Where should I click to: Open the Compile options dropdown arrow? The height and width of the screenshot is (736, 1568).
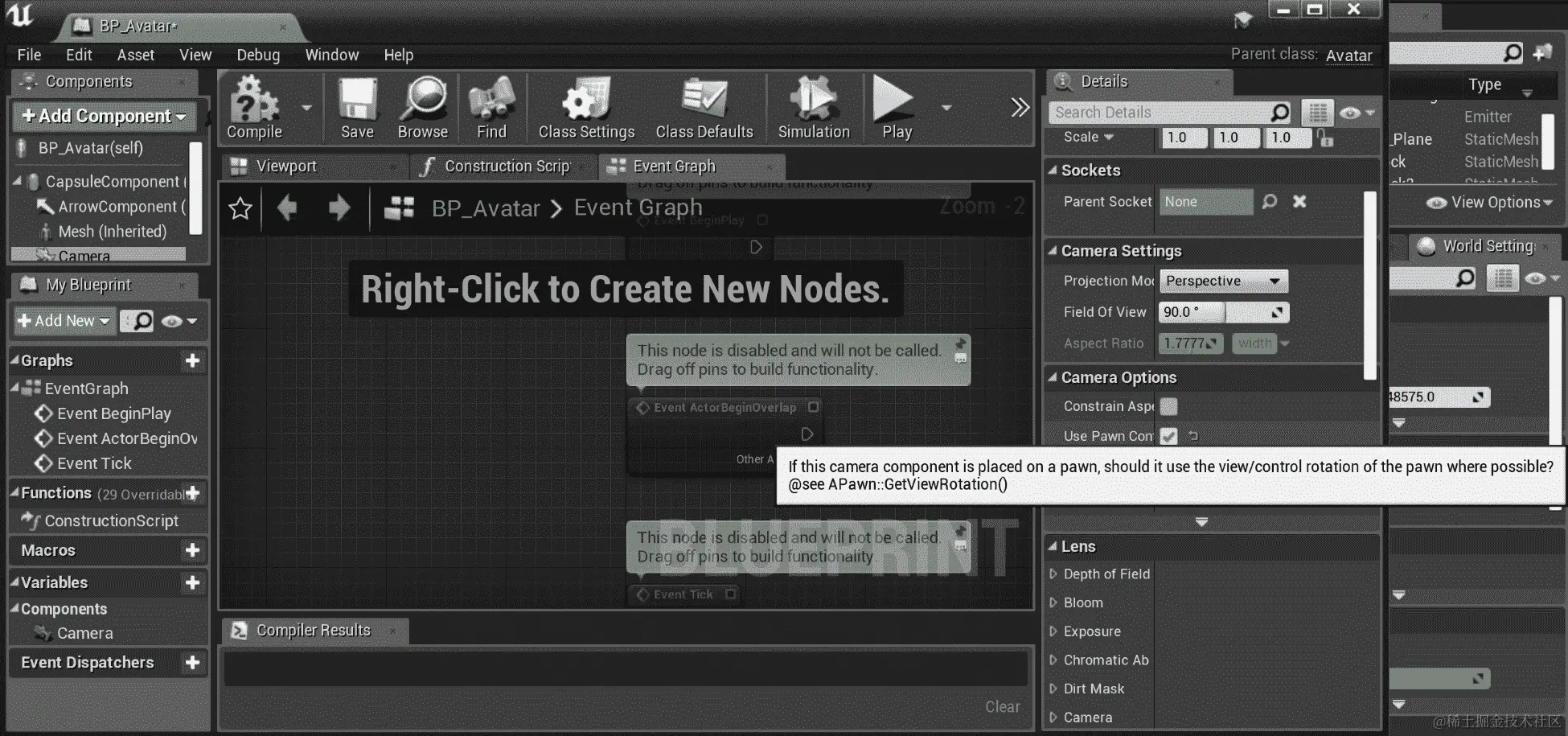click(306, 107)
